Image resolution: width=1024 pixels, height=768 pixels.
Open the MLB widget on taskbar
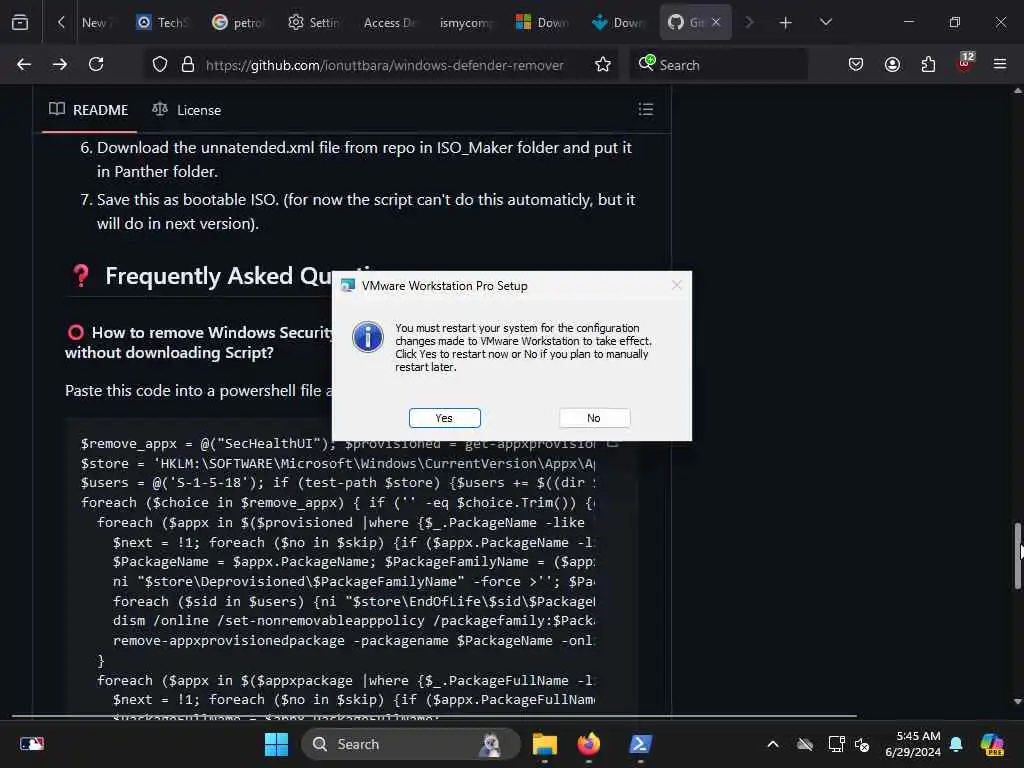tap(32, 743)
